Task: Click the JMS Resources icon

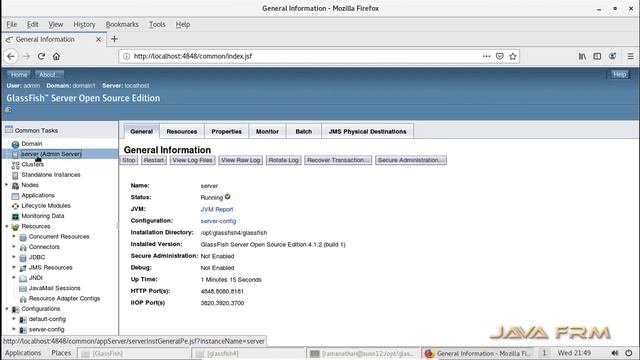Action: 23,268
